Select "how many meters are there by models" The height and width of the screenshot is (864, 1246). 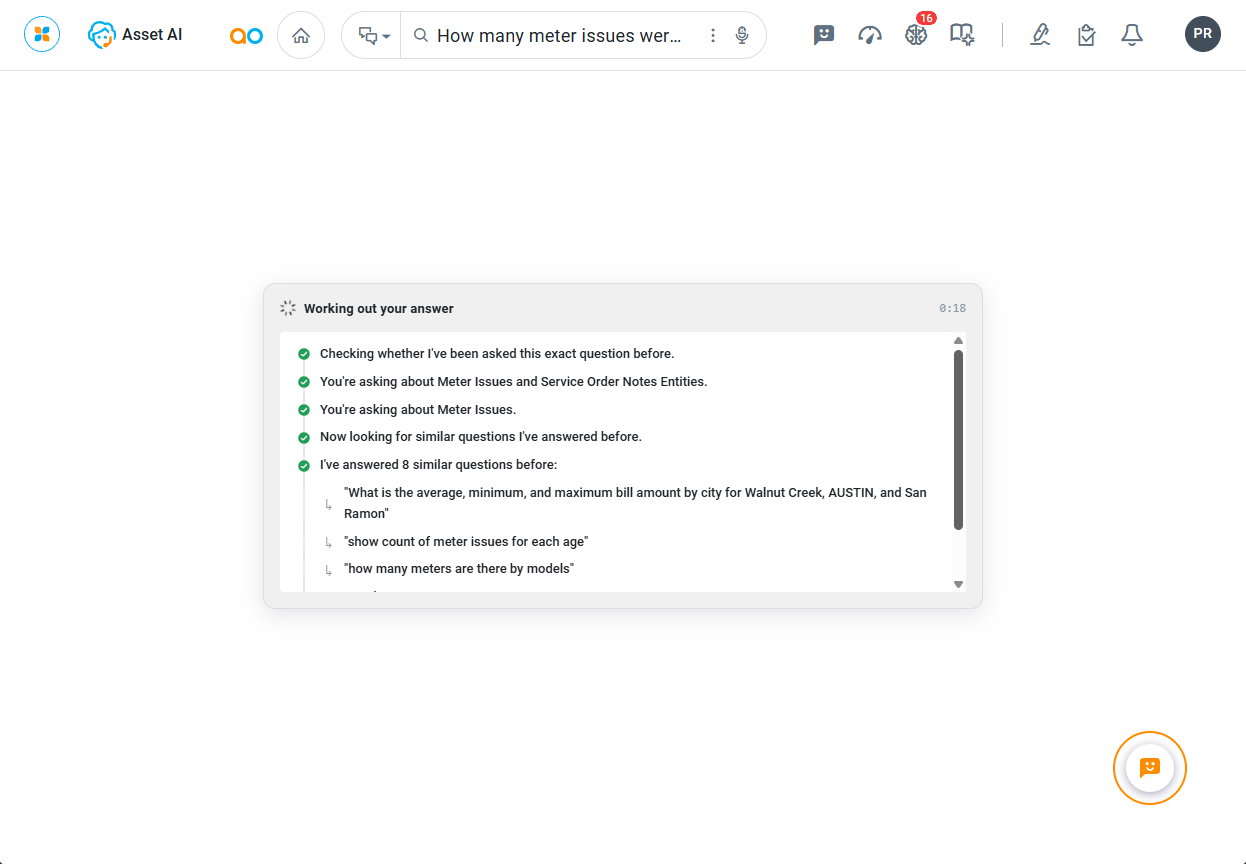click(459, 569)
